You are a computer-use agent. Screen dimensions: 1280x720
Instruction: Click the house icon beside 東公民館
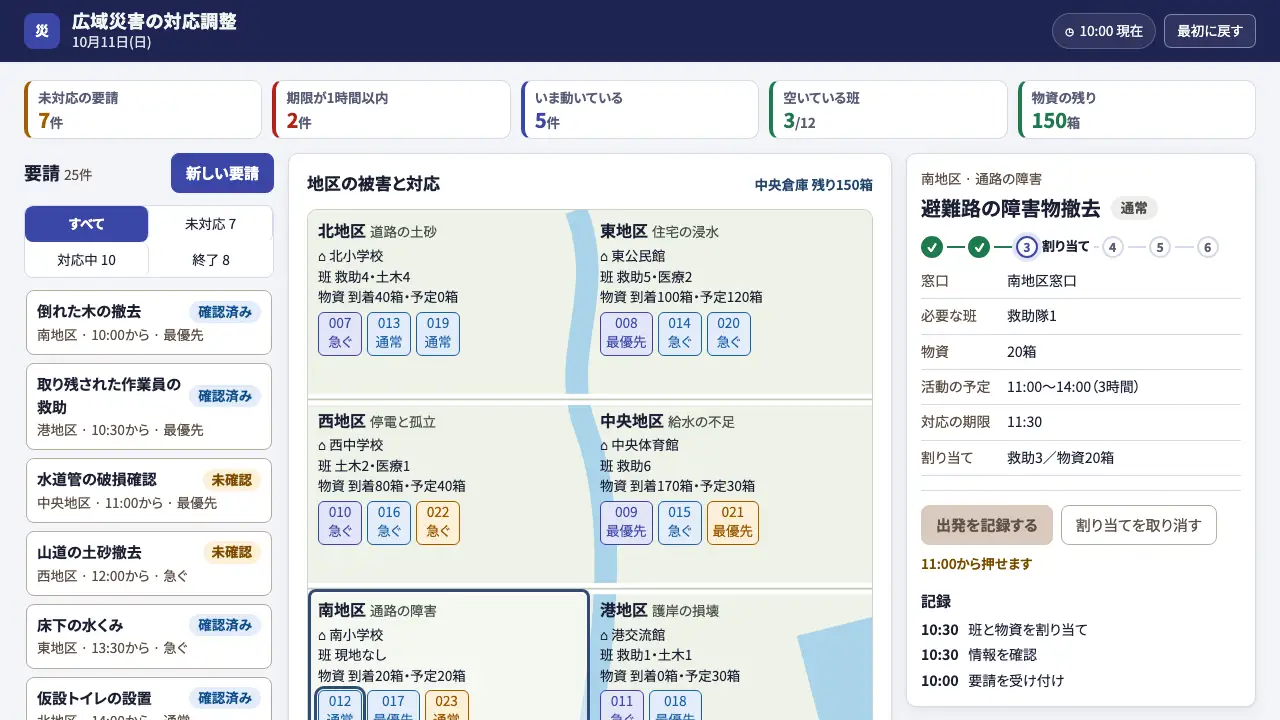point(605,255)
